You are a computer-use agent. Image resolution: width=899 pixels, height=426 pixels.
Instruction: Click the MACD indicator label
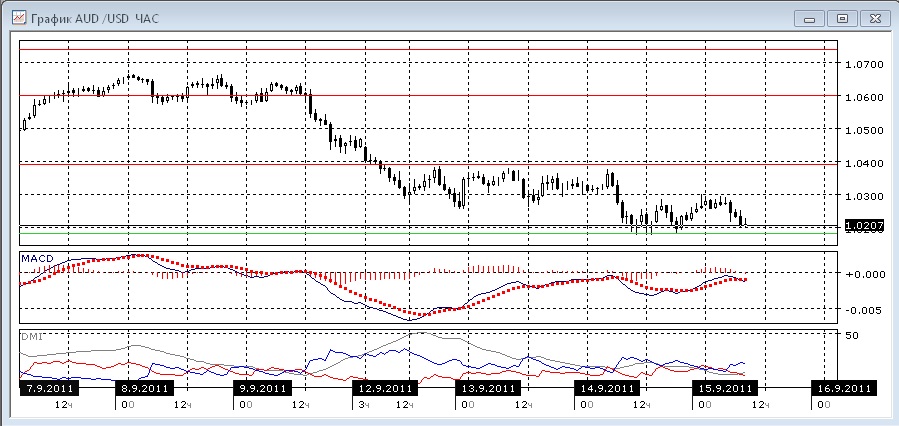37,259
